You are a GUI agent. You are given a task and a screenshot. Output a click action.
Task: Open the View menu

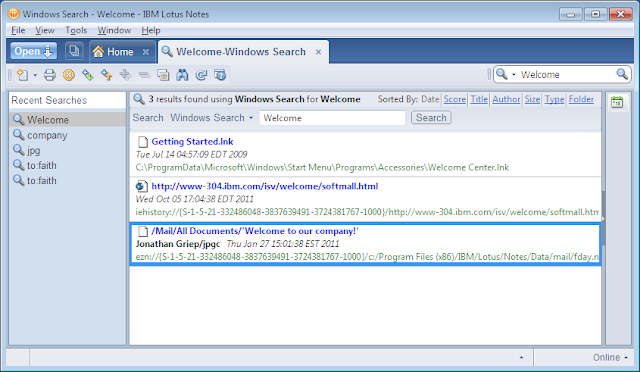pyautogui.click(x=44, y=30)
